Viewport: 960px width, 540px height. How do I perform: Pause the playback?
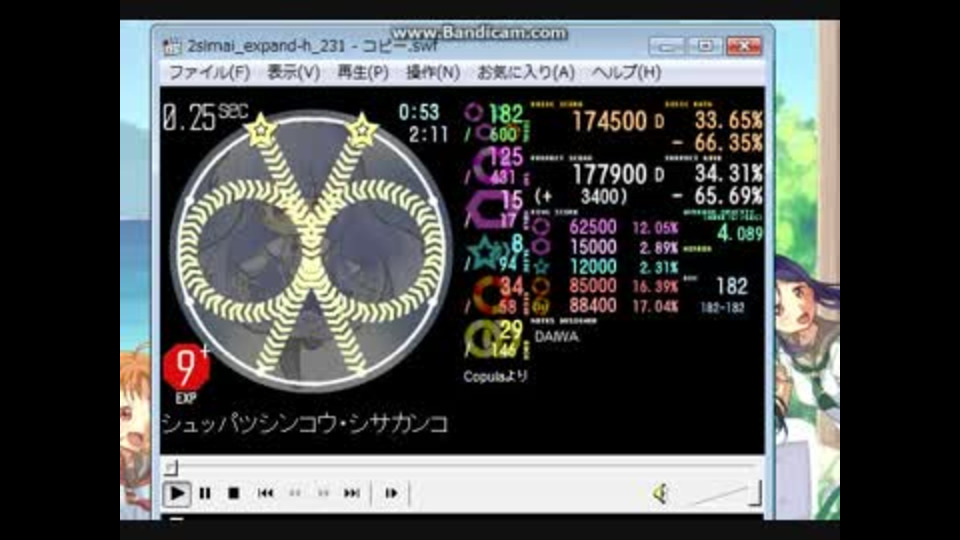[205, 493]
